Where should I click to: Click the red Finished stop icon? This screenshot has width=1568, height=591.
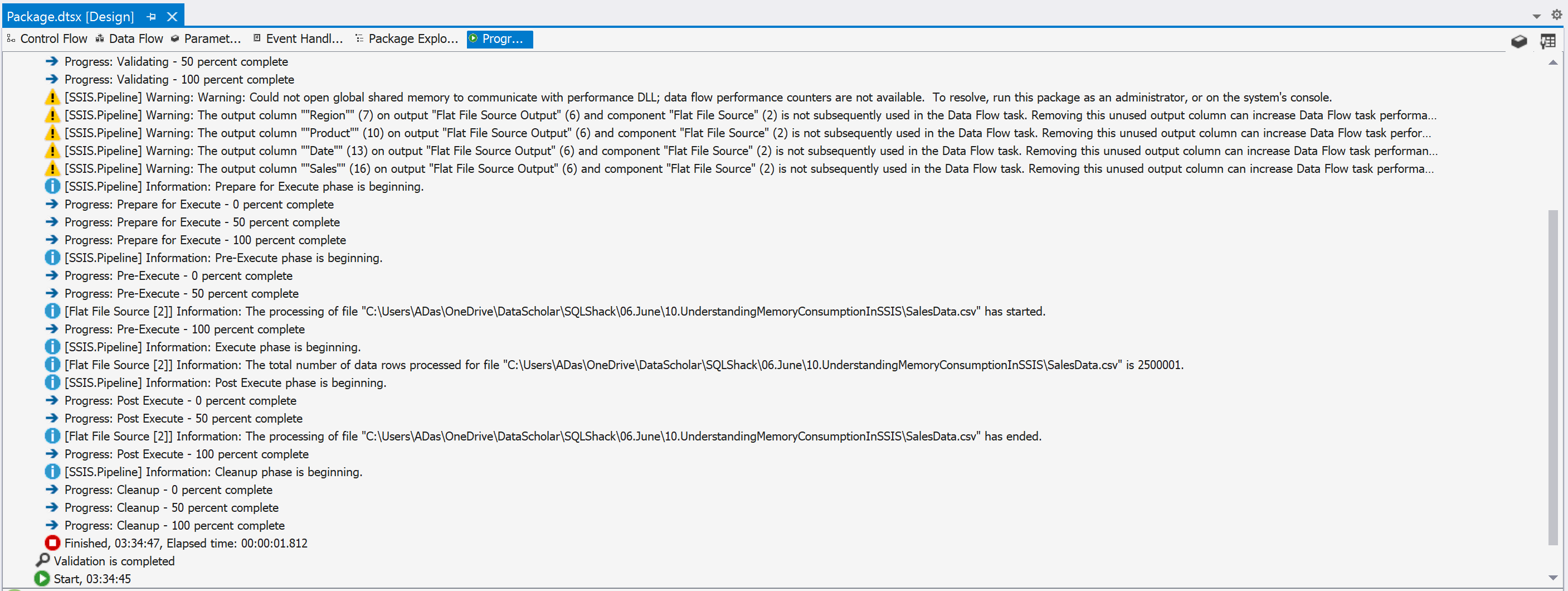click(x=52, y=543)
